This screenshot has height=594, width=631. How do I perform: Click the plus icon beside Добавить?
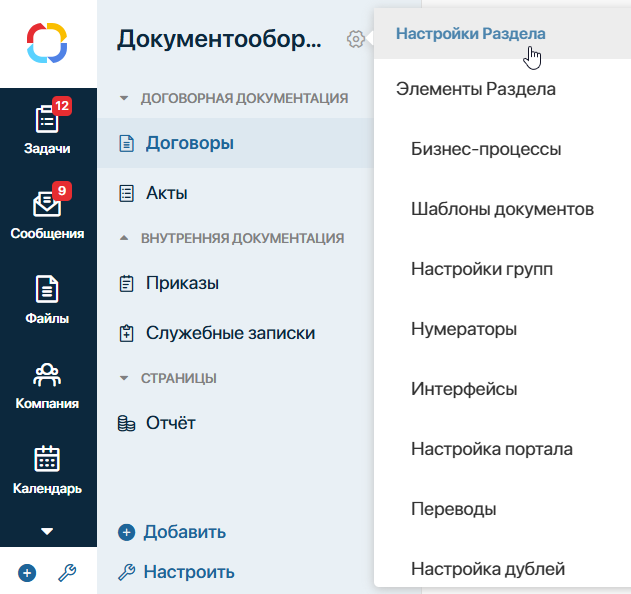coord(126,532)
